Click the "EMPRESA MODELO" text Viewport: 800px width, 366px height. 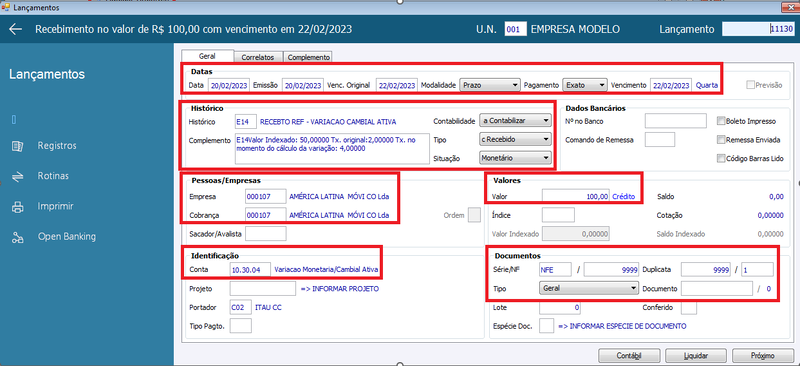pyautogui.click(x=575, y=30)
